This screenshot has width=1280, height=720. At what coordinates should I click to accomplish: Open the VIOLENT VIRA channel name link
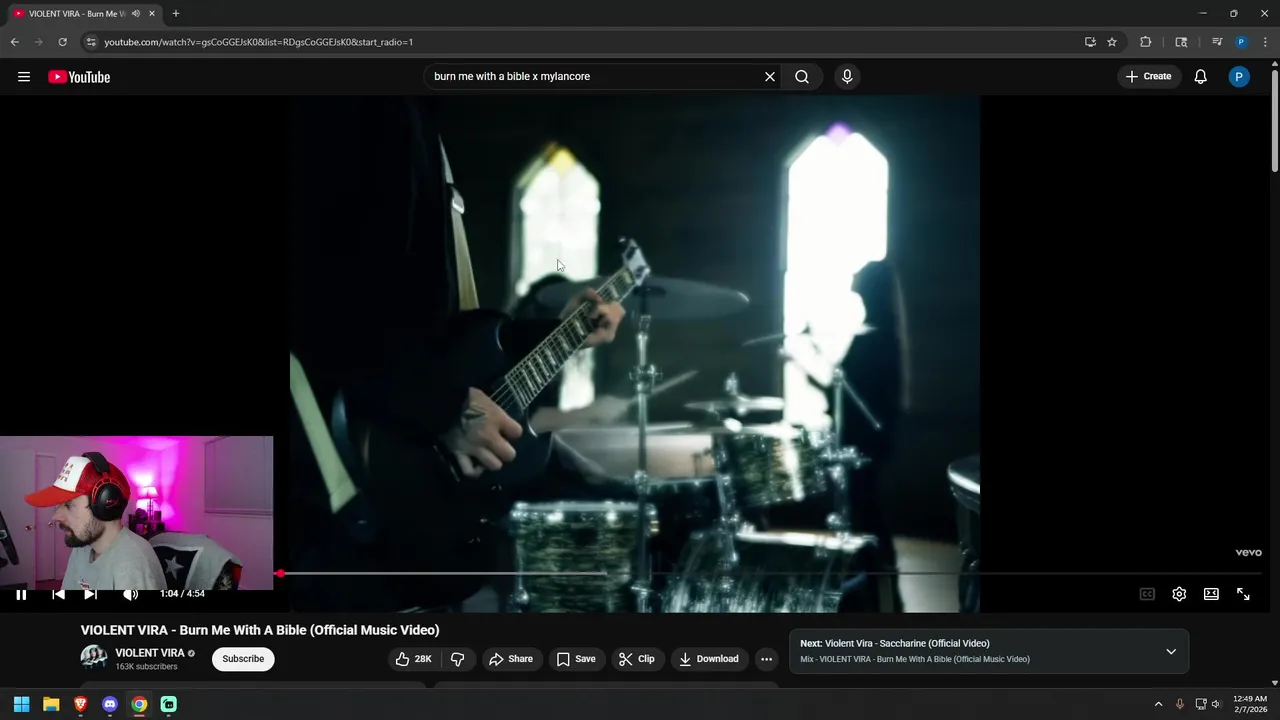pyautogui.click(x=150, y=653)
